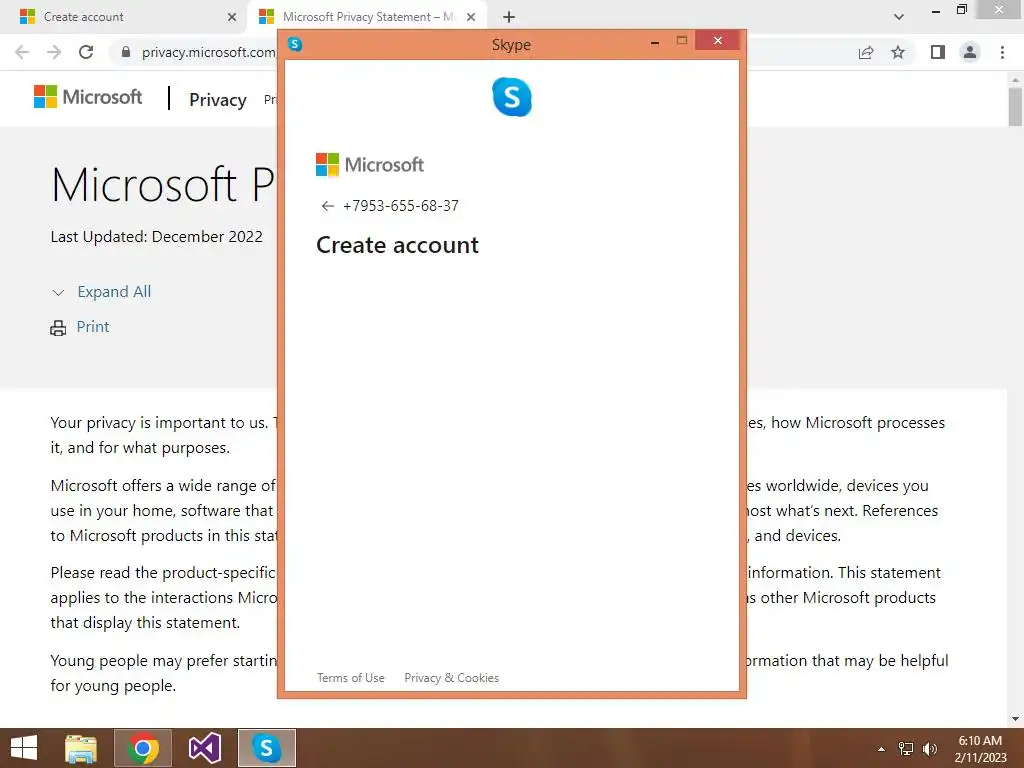
Task: Click the Microsoft logo in the Skype window
Action: point(370,165)
